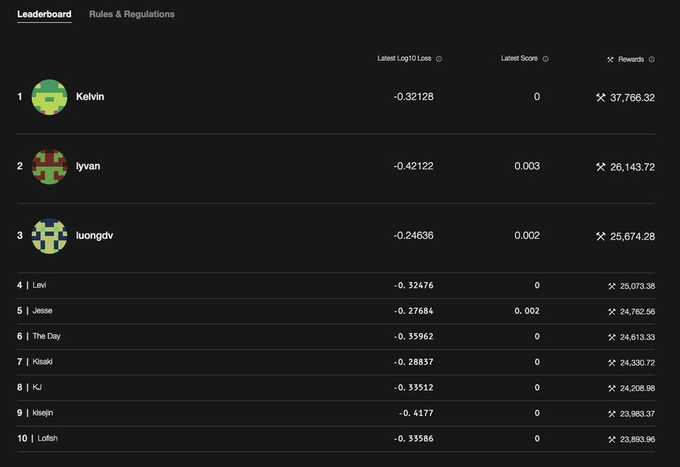This screenshot has height=467, width=680.
Task: Click pickaxe icon beside Kelvin's 37,766.32 reward
Action: click(601, 98)
